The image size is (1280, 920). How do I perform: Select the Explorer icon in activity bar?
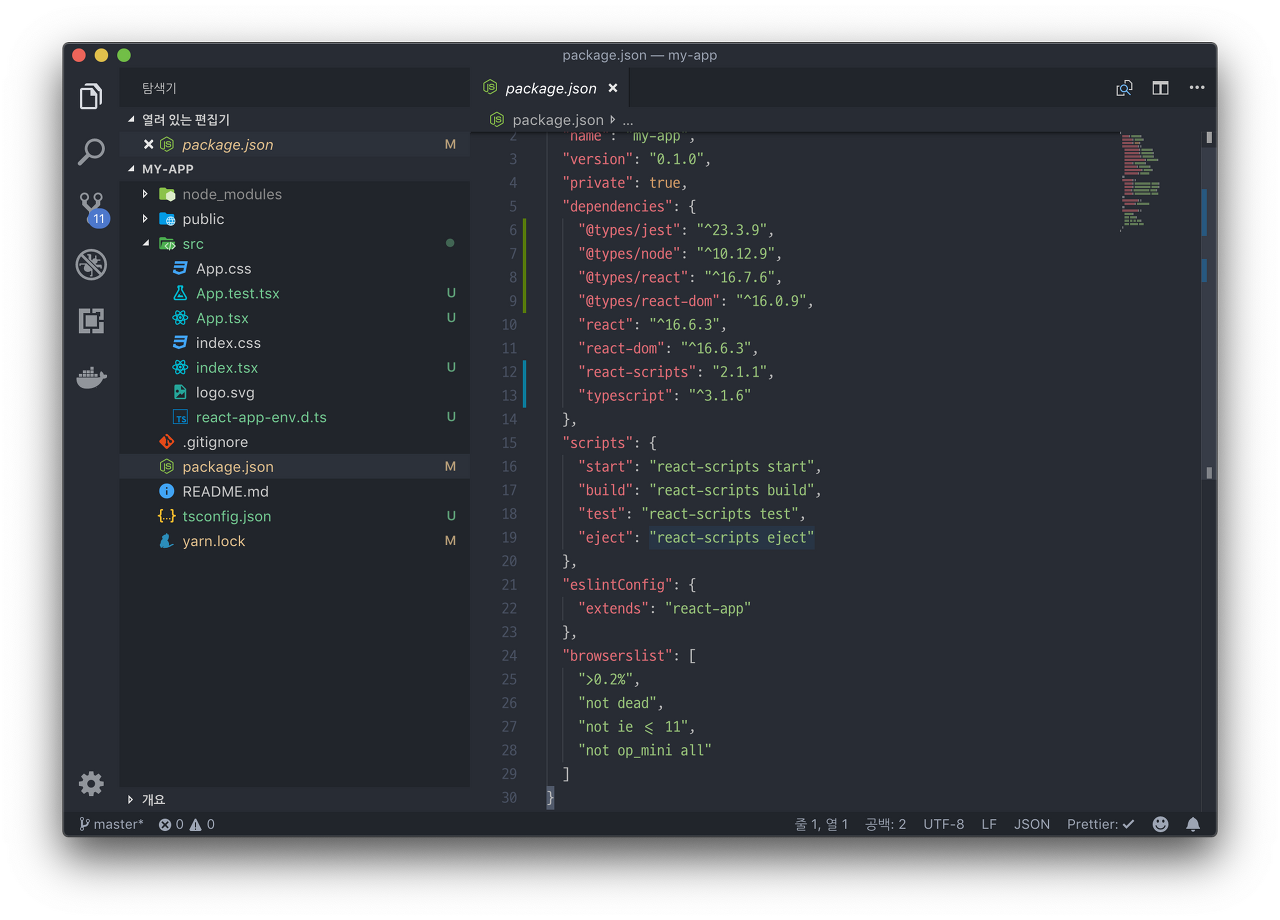[x=91, y=95]
